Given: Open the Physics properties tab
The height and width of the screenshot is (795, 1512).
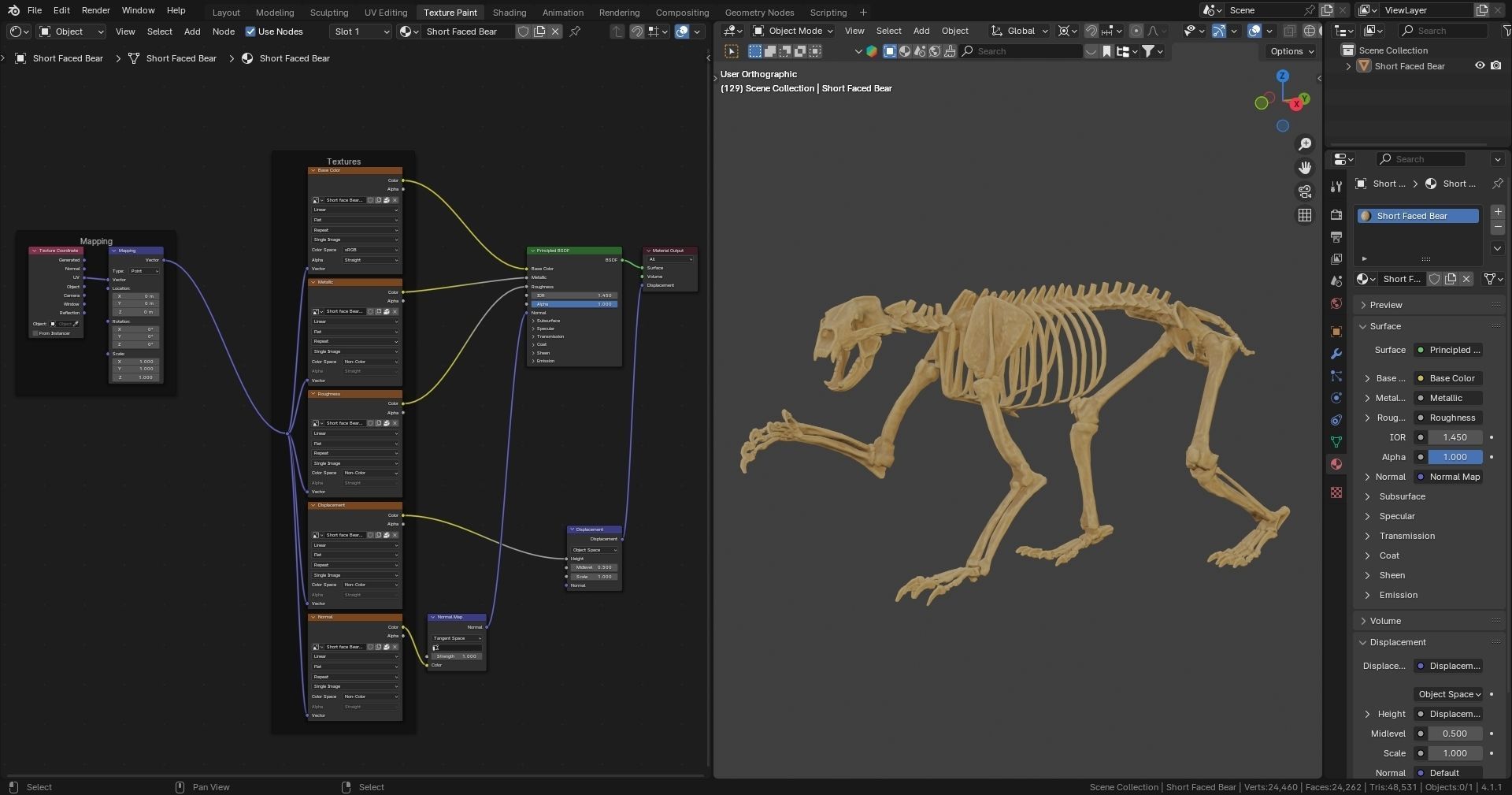Looking at the screenshot, I should (1336, 398).
